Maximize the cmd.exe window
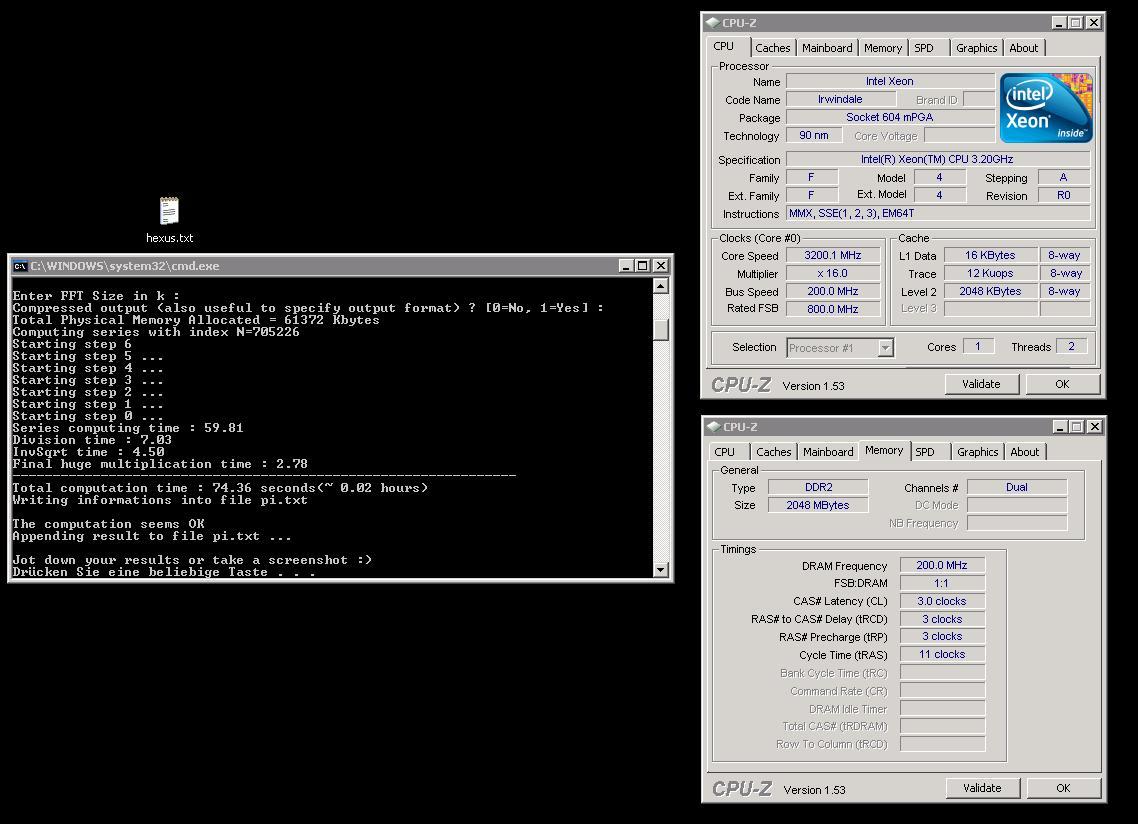Viewport: 1138px width, 824px height. 642,266
